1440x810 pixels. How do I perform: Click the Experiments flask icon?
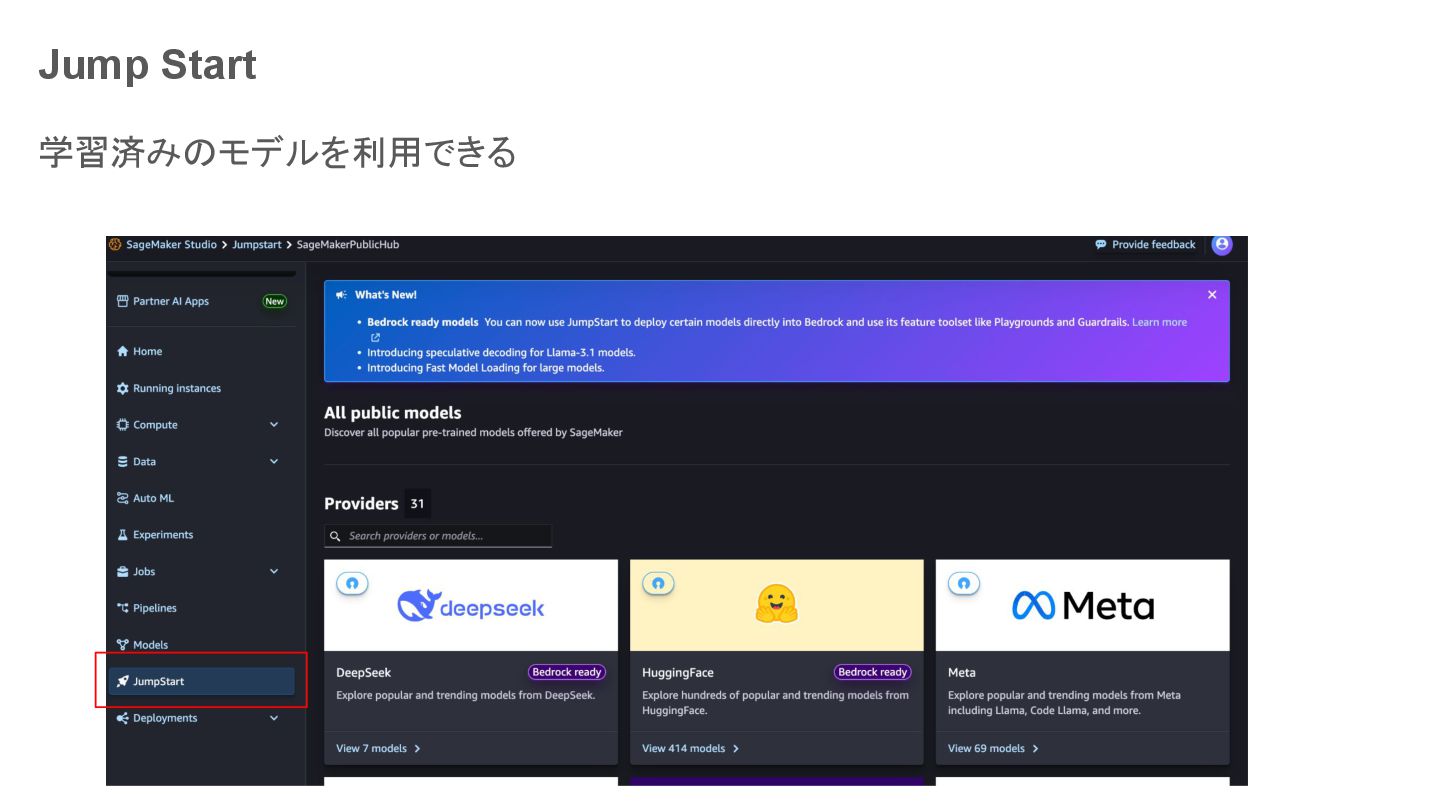tap(123, 535)
